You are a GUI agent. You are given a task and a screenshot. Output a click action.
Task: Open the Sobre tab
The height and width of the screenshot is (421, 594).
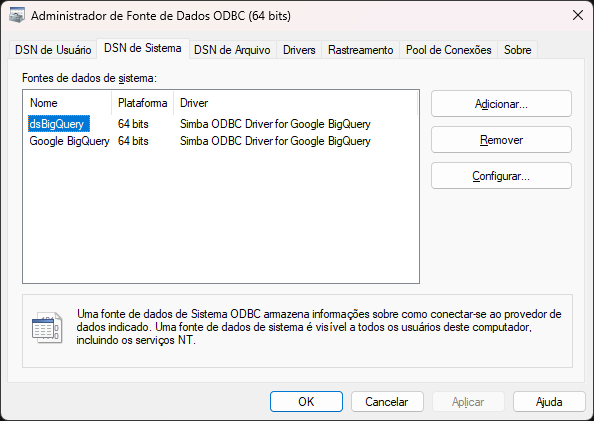(x=517, y=50)
